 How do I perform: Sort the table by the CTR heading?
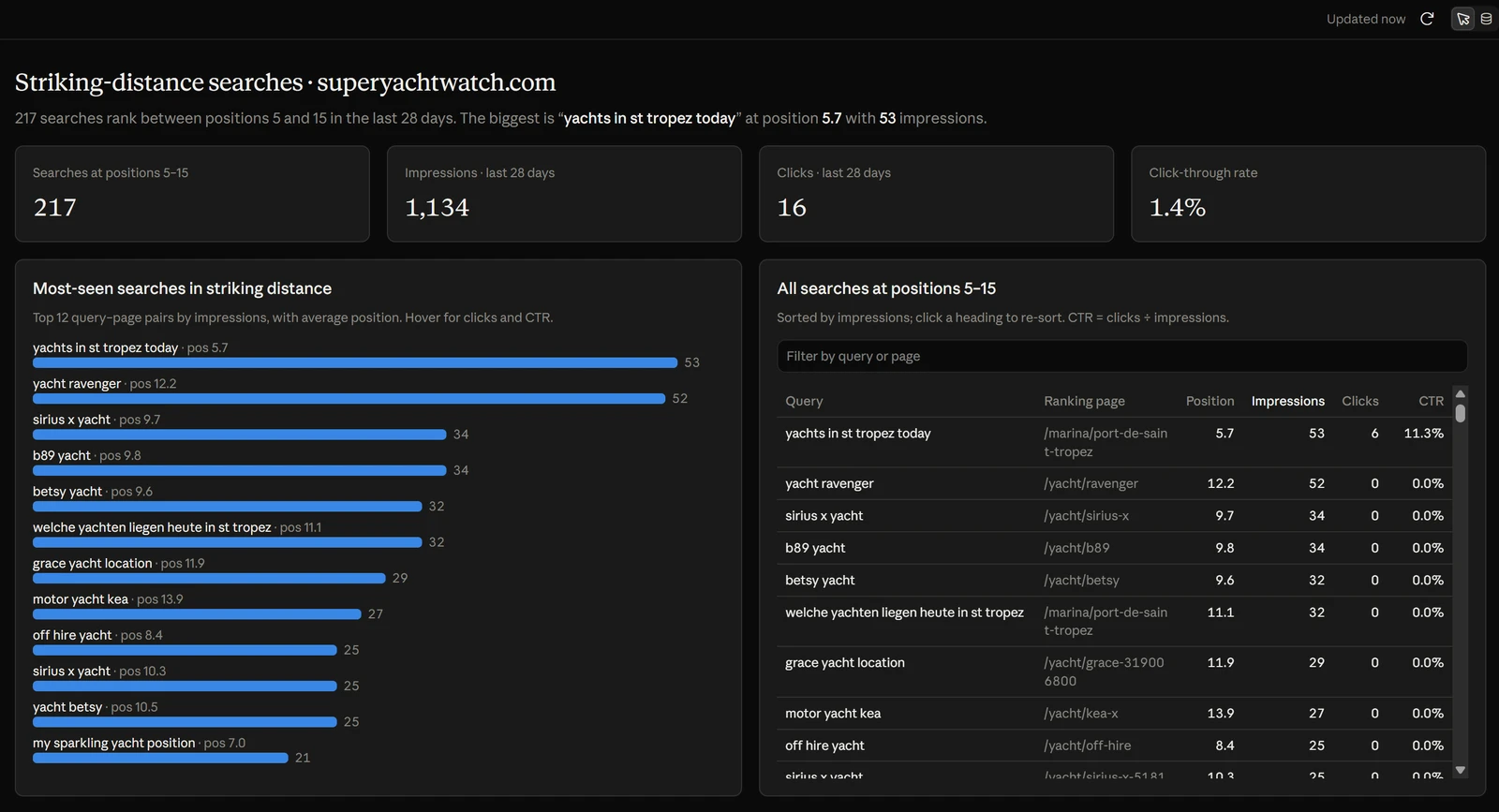[1431, 401]
